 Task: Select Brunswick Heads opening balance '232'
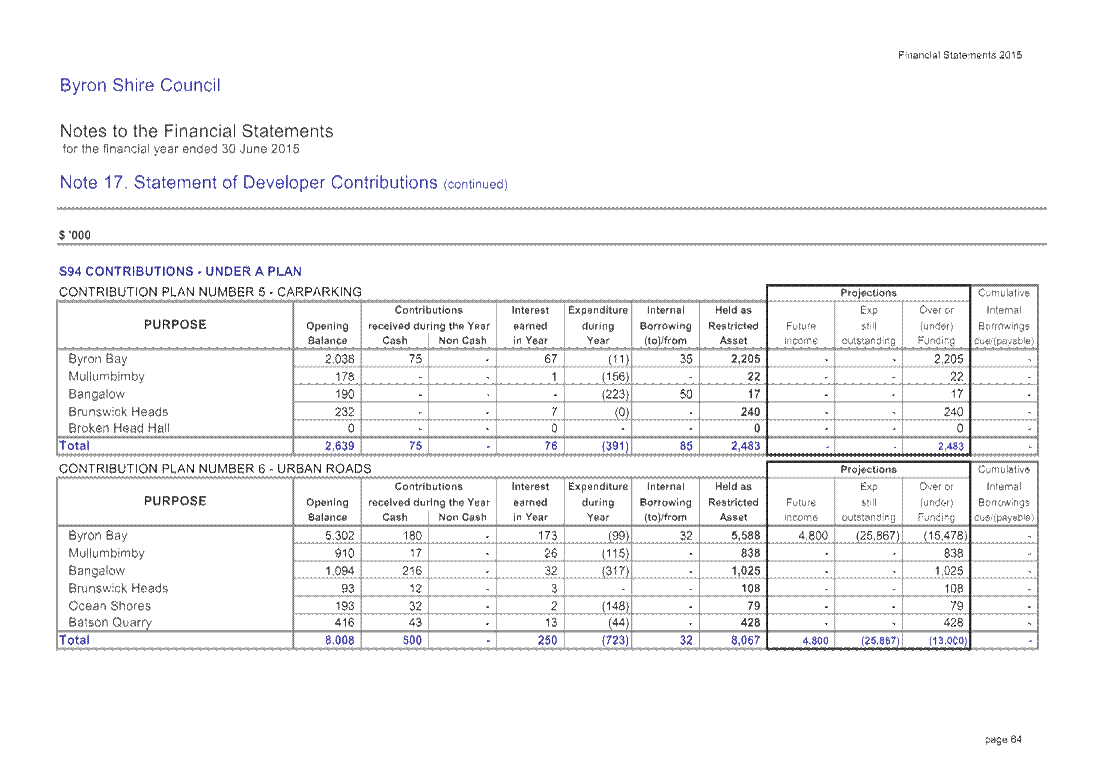pos(345,412)
